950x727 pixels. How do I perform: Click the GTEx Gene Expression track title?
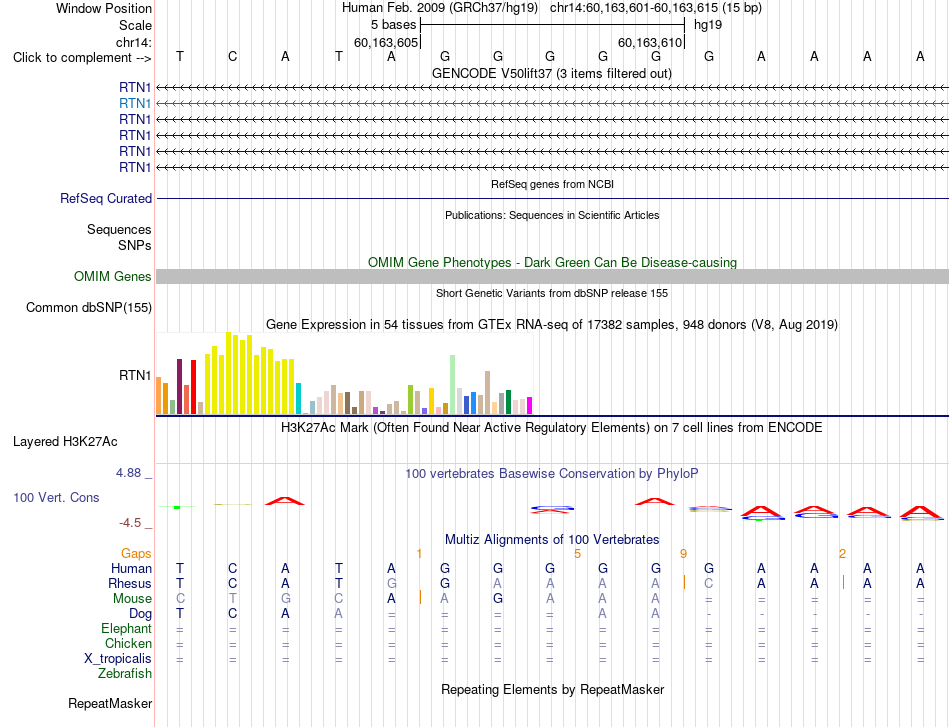tap(552, 325)
